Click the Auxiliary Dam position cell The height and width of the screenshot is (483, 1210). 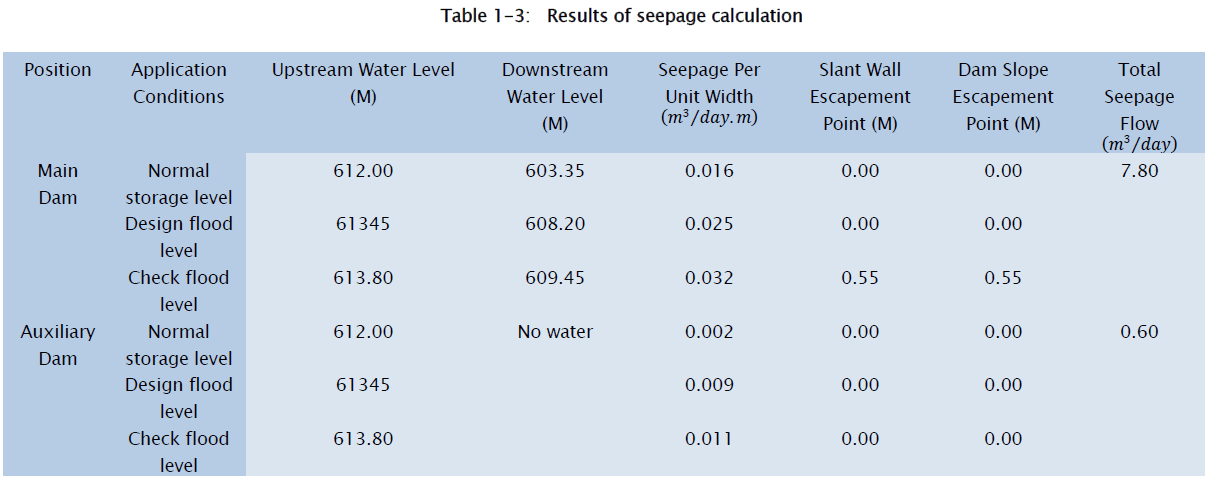tap(58, 345)
